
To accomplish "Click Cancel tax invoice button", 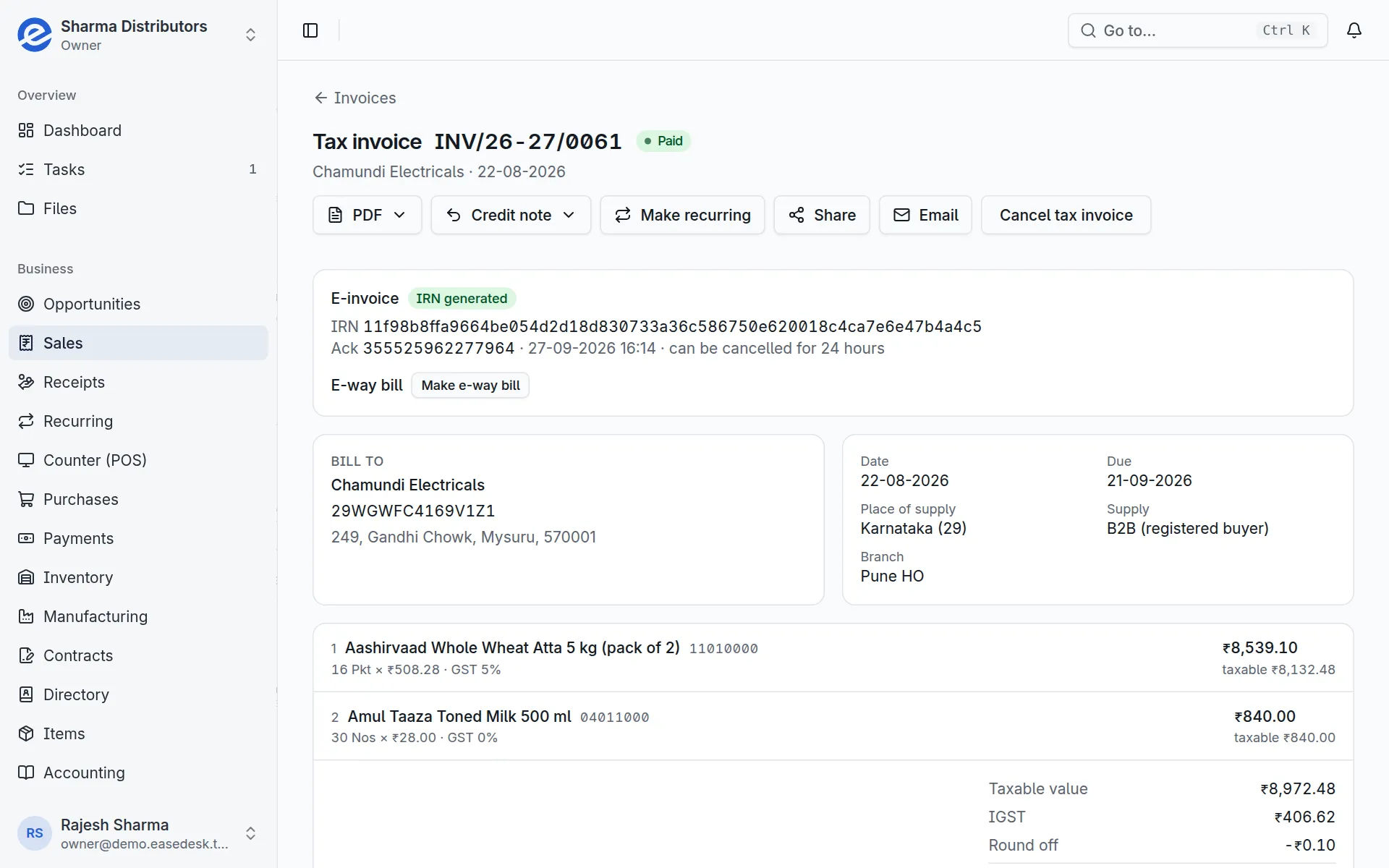I will pos(1066,215).
